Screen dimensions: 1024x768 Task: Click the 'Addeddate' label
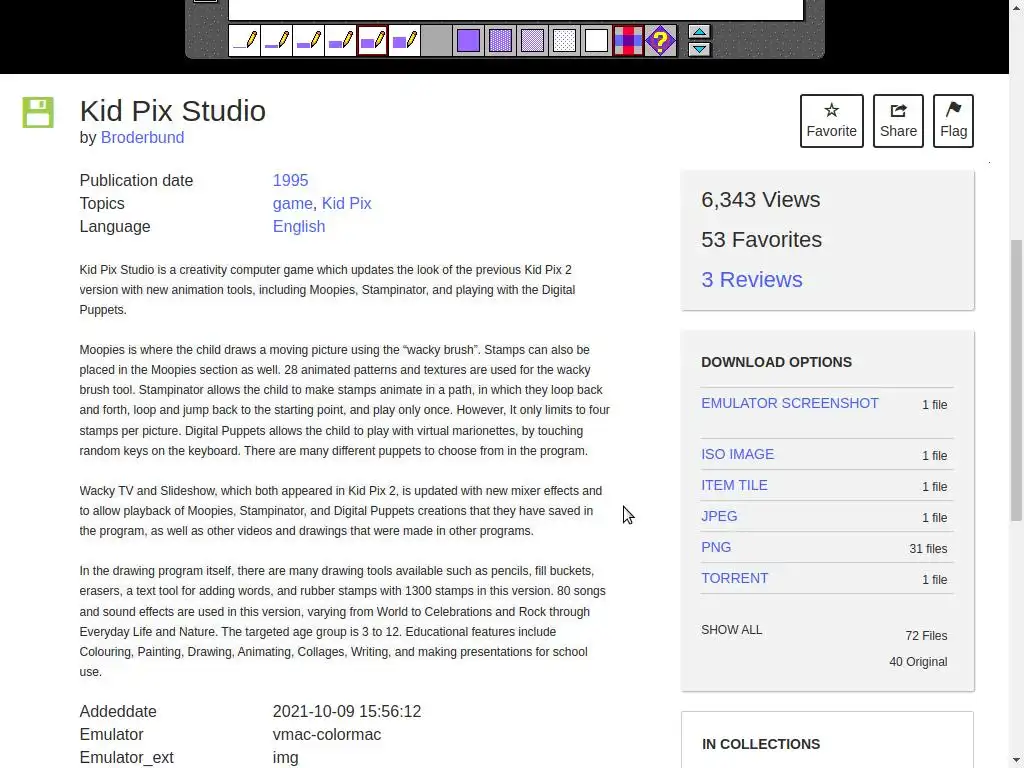pyautogui.click(x=118, y=711)
